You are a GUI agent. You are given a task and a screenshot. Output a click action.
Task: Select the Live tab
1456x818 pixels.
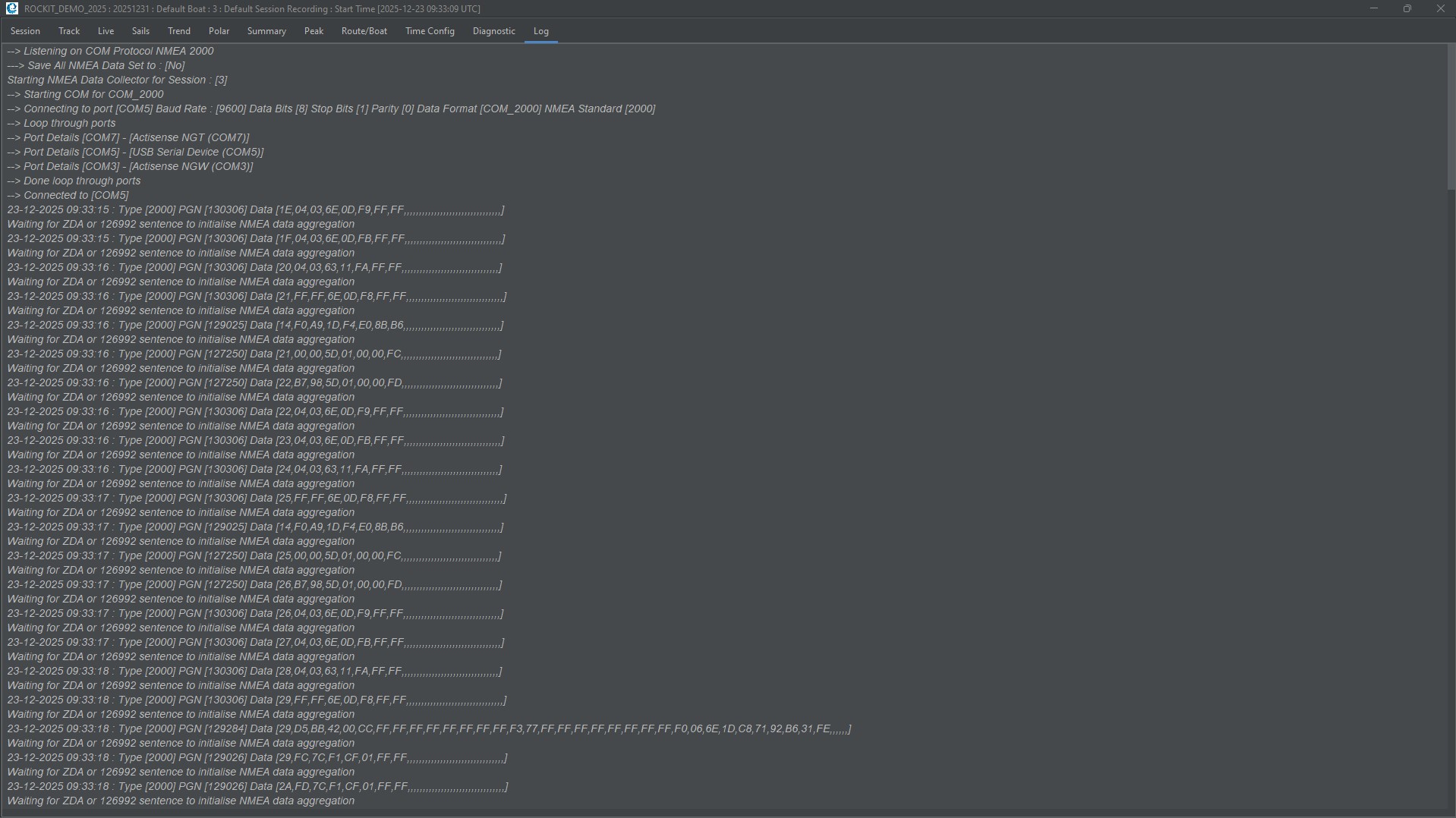[106, 31]
